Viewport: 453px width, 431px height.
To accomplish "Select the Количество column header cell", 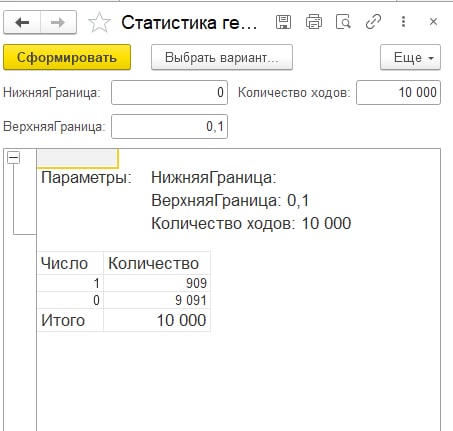I will coord(157,263).
